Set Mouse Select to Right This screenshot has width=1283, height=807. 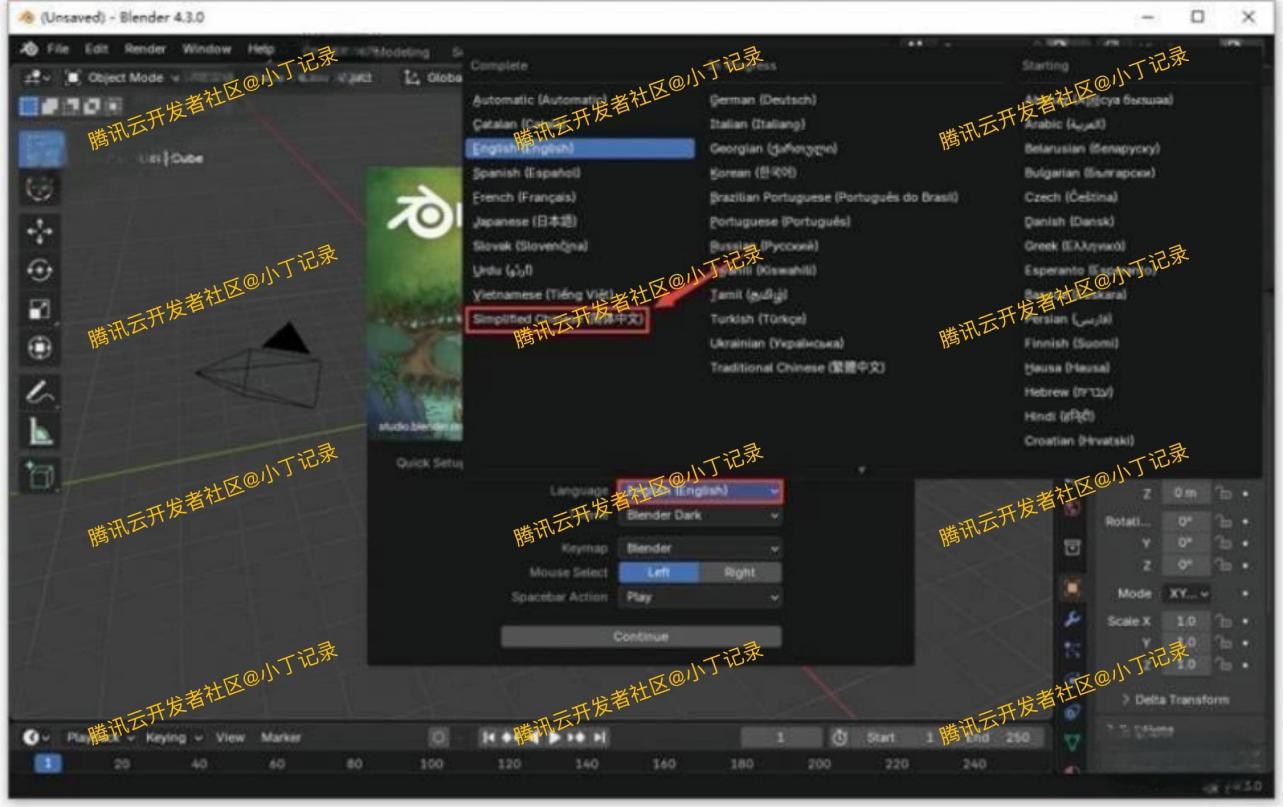[x=741, y=572]
